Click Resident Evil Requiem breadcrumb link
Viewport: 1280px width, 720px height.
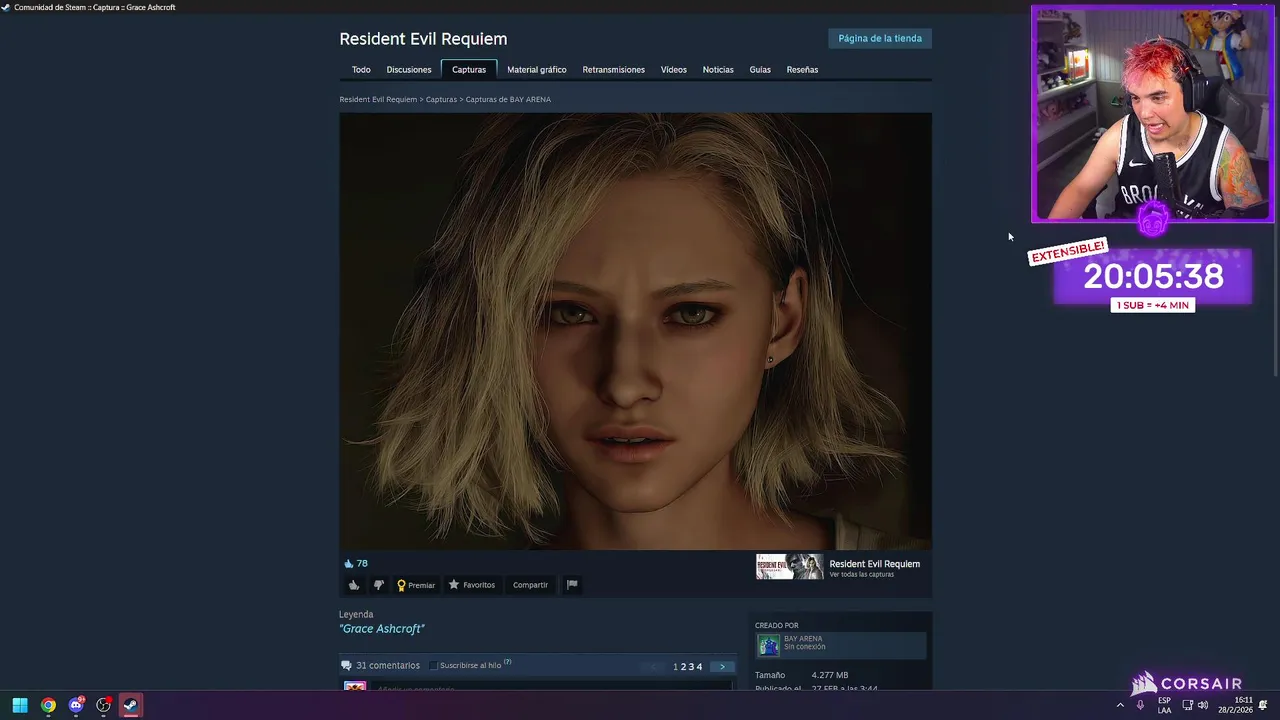(378, 99)
